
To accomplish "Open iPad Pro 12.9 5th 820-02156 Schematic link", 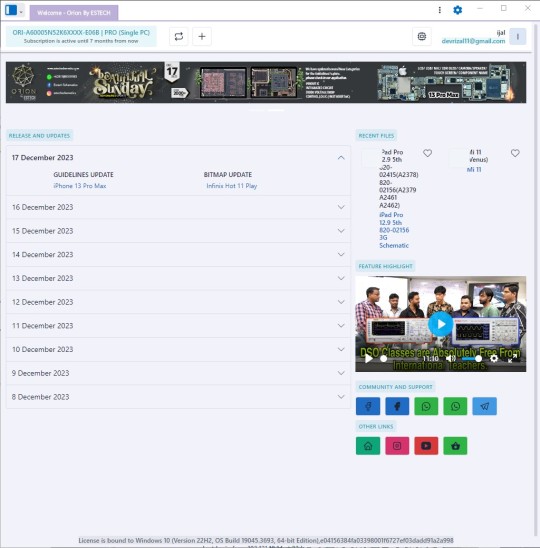I will tap(394, 230).
